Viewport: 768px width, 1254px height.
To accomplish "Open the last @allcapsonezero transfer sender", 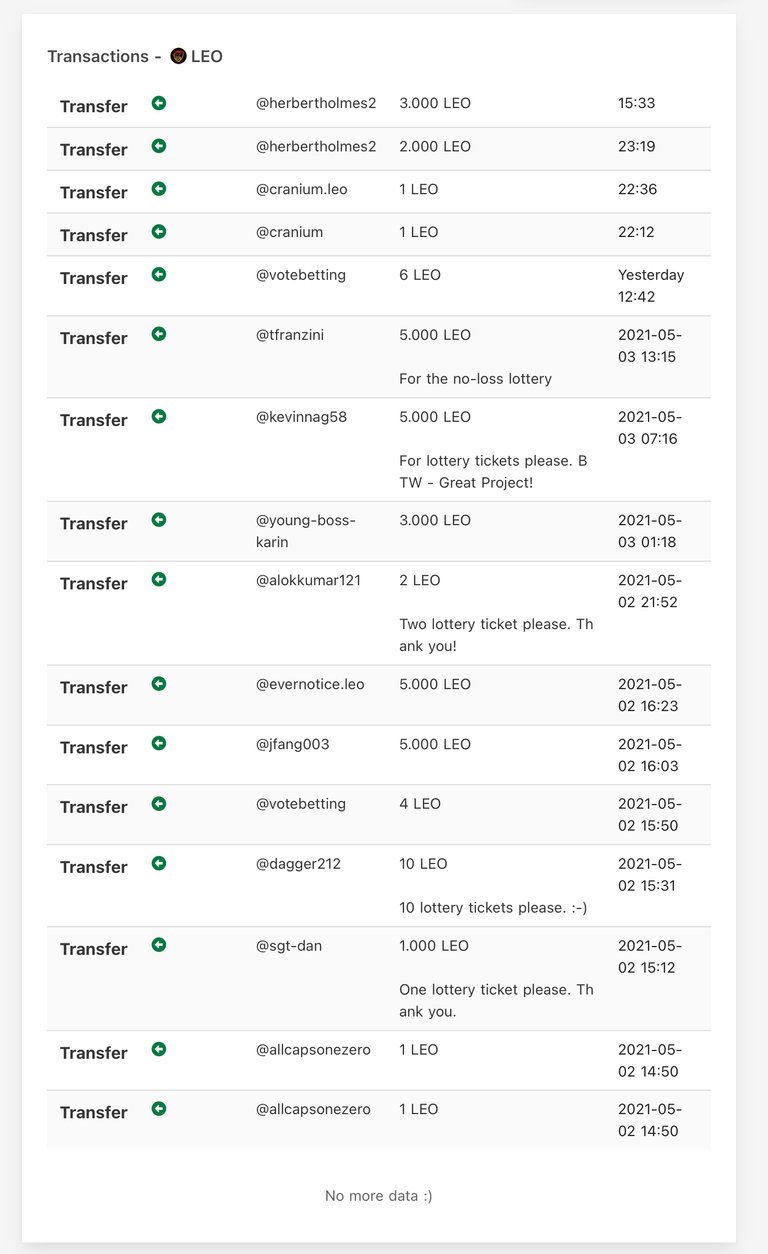I will pos(313,1109).
